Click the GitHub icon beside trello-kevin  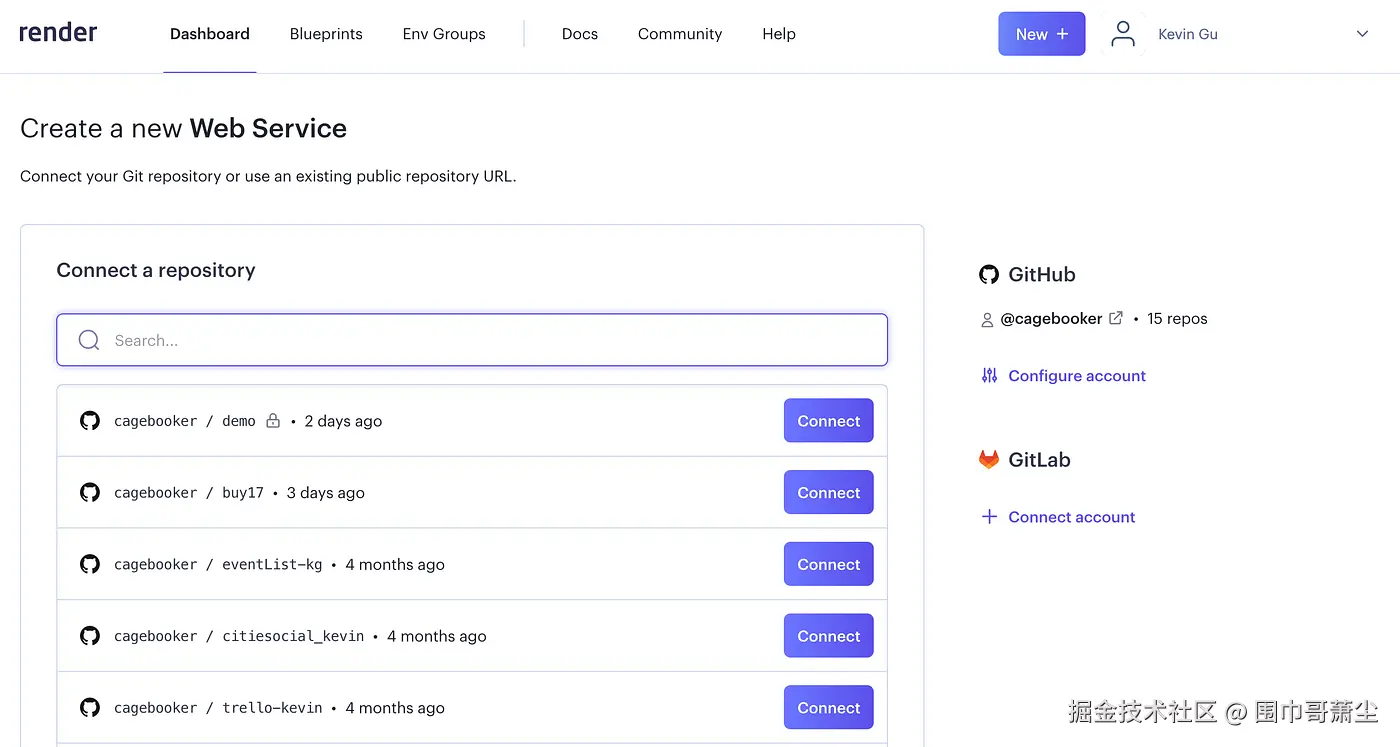(x=90, y=708)
